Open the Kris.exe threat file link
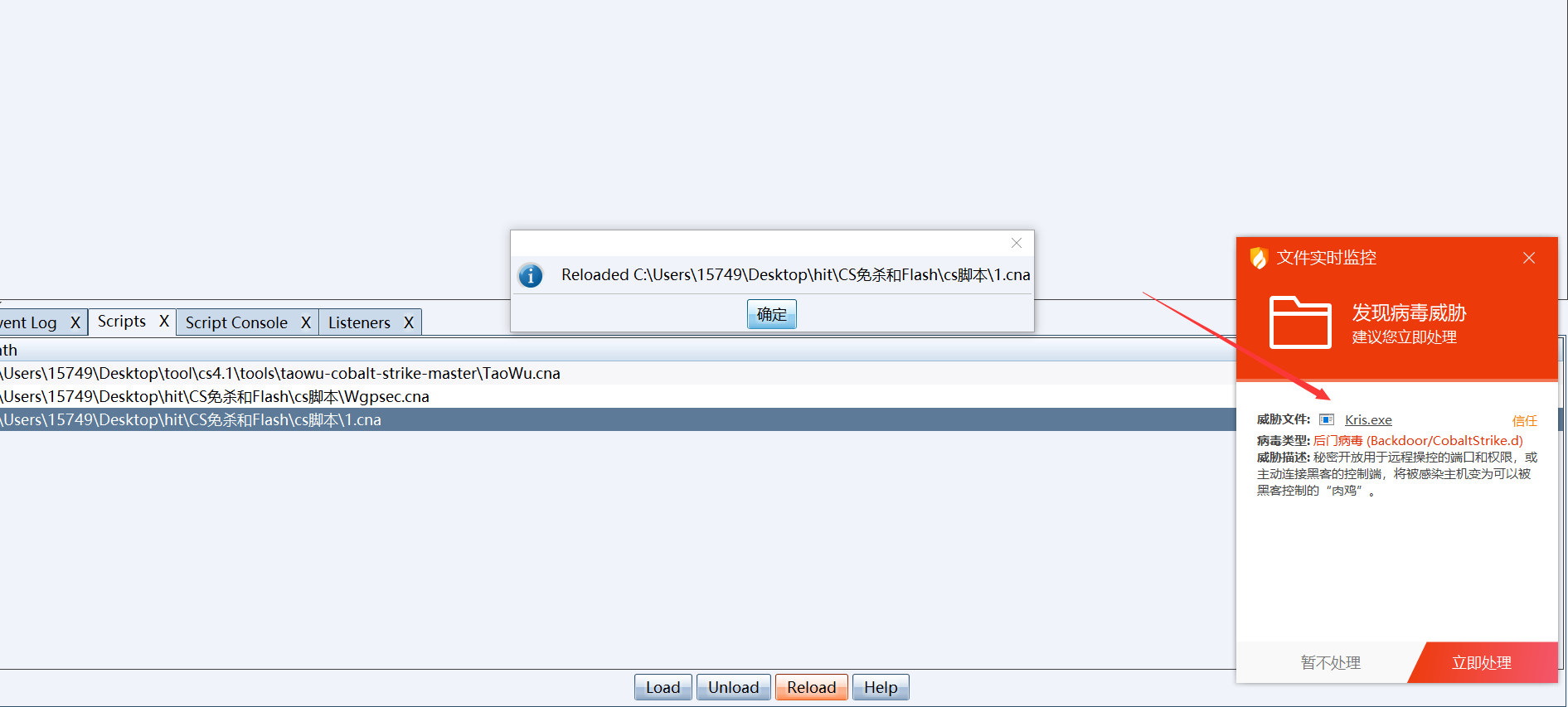The width and height of the screenshot is (1568, 707). point(1368,420)
